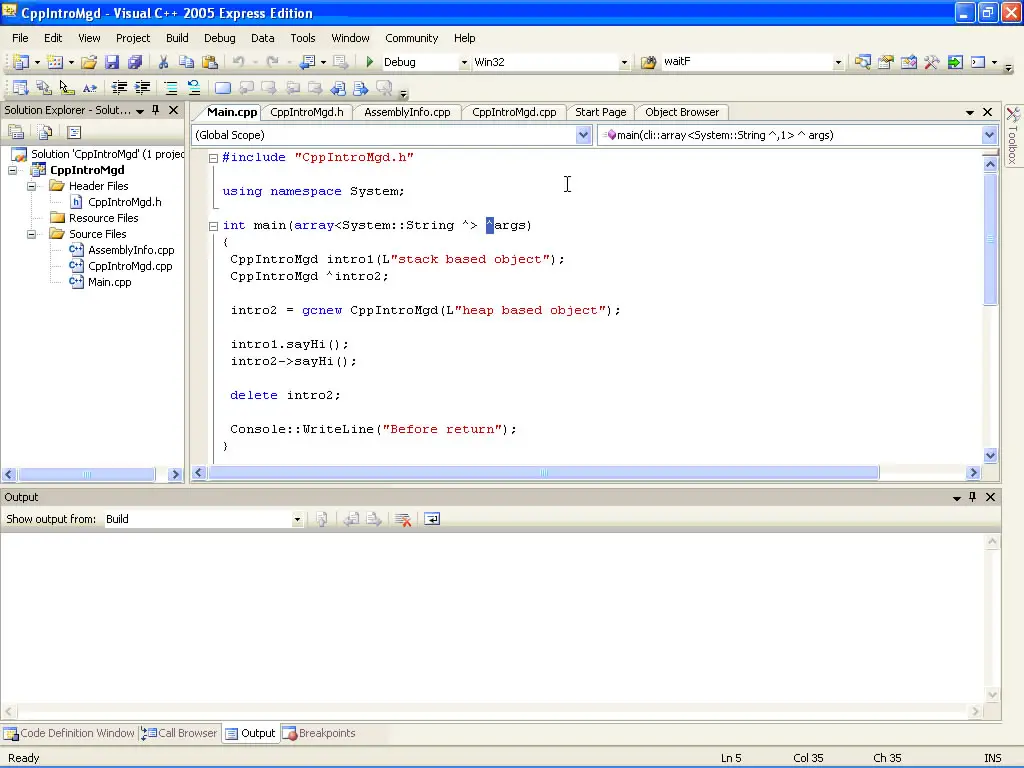This screenshot has height=768, width=1024.
Task: Toggle word wrap in Output pane
Action: pyautogui.click(x=432, y=519)
